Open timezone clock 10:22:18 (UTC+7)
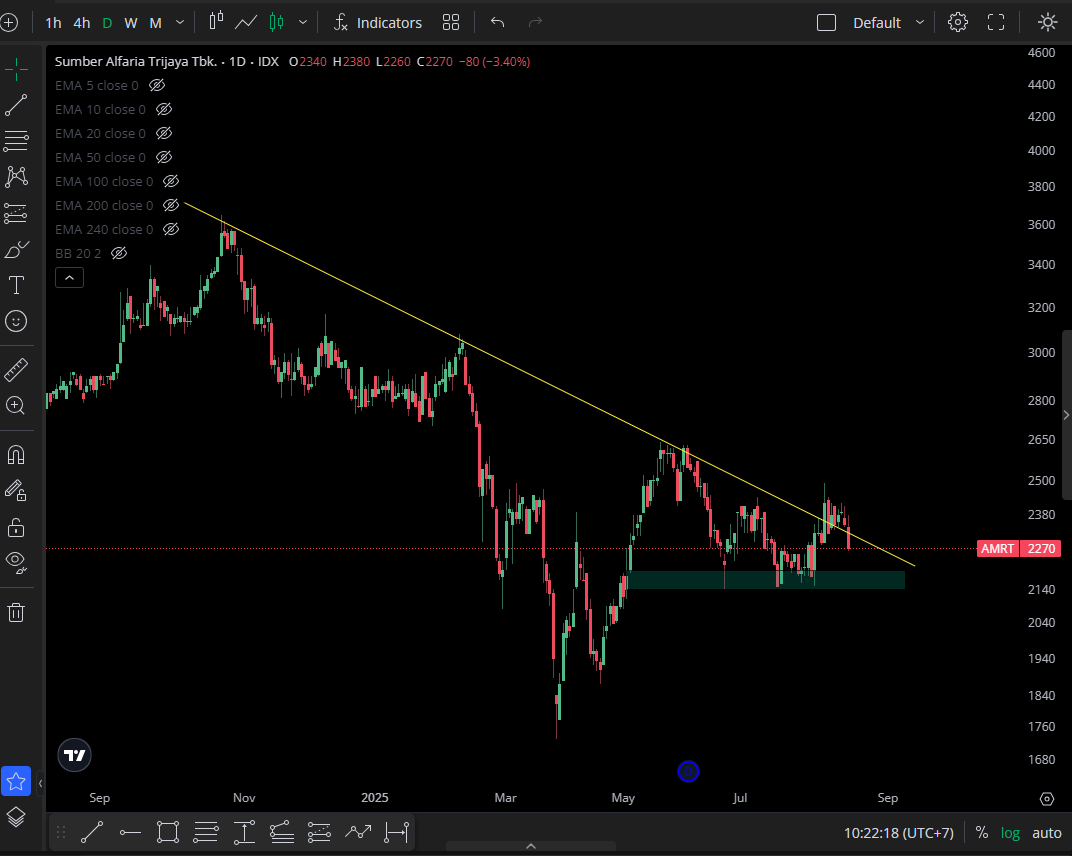 (x=898, y=833)
